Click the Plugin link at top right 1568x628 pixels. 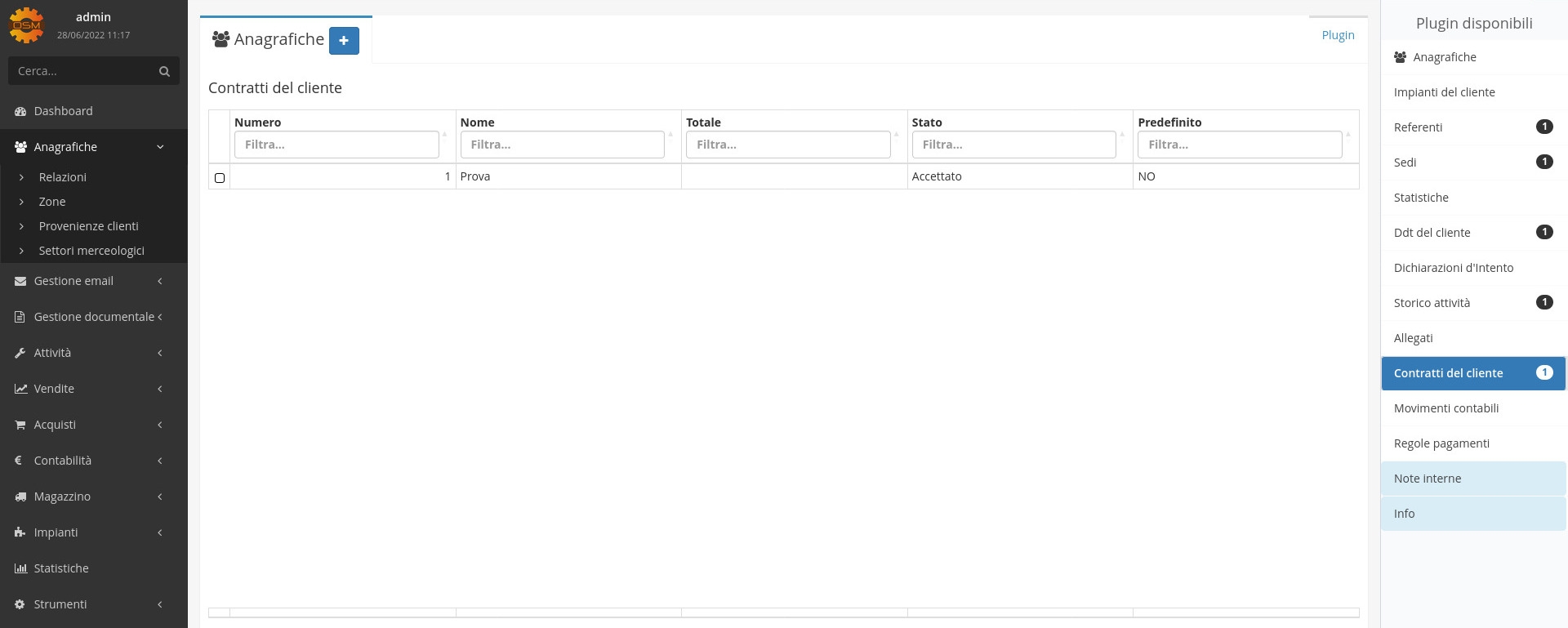pos(1338,35)
